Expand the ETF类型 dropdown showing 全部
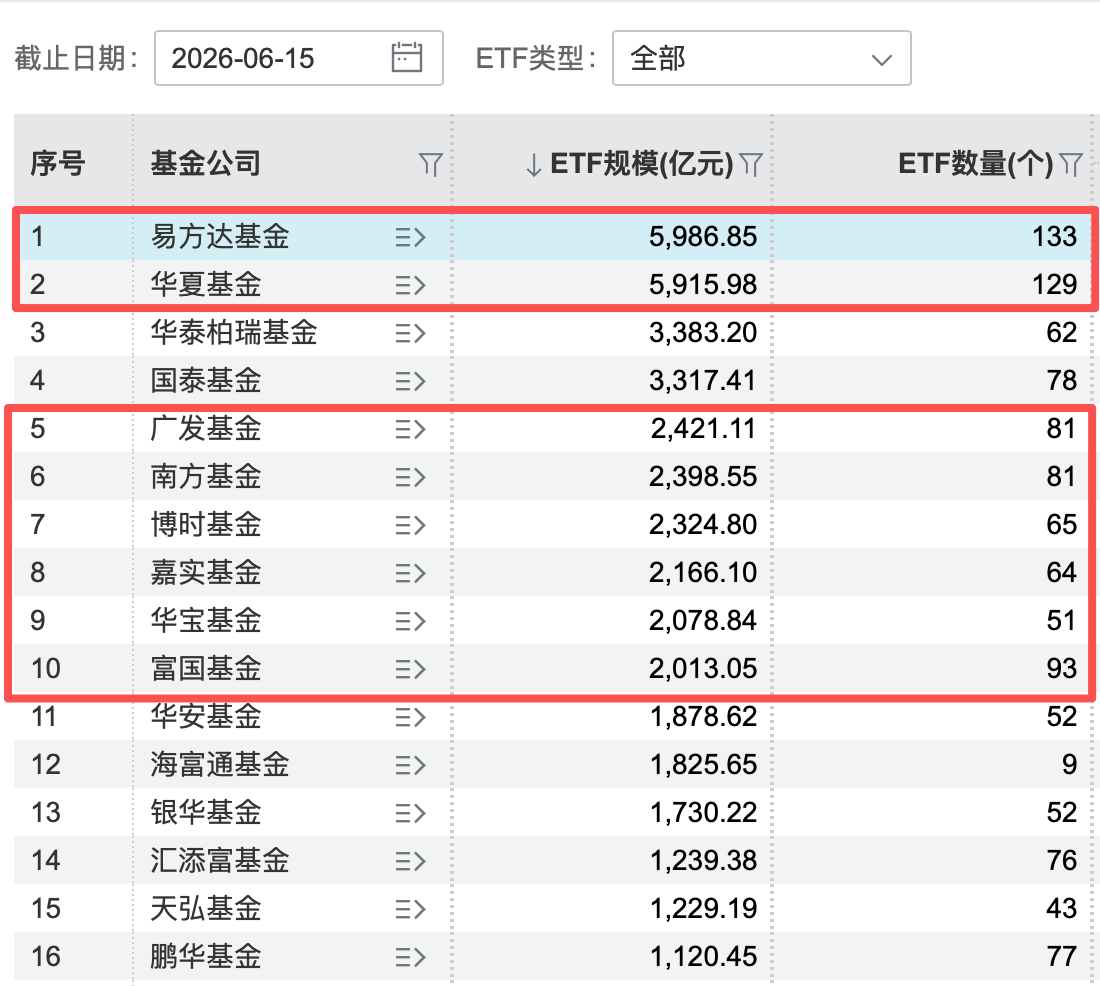This screenshot has width=1100, height=986. click(x=762, y=58)
